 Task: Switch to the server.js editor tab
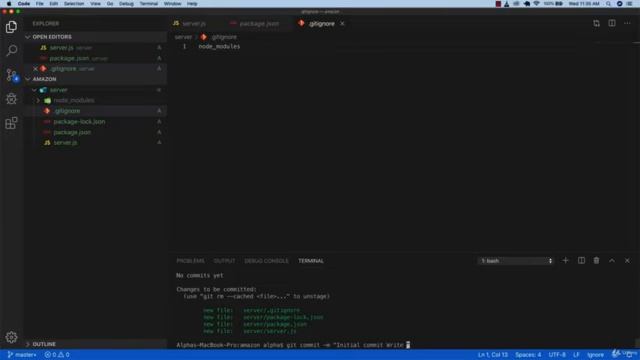[x=194, y=24]
